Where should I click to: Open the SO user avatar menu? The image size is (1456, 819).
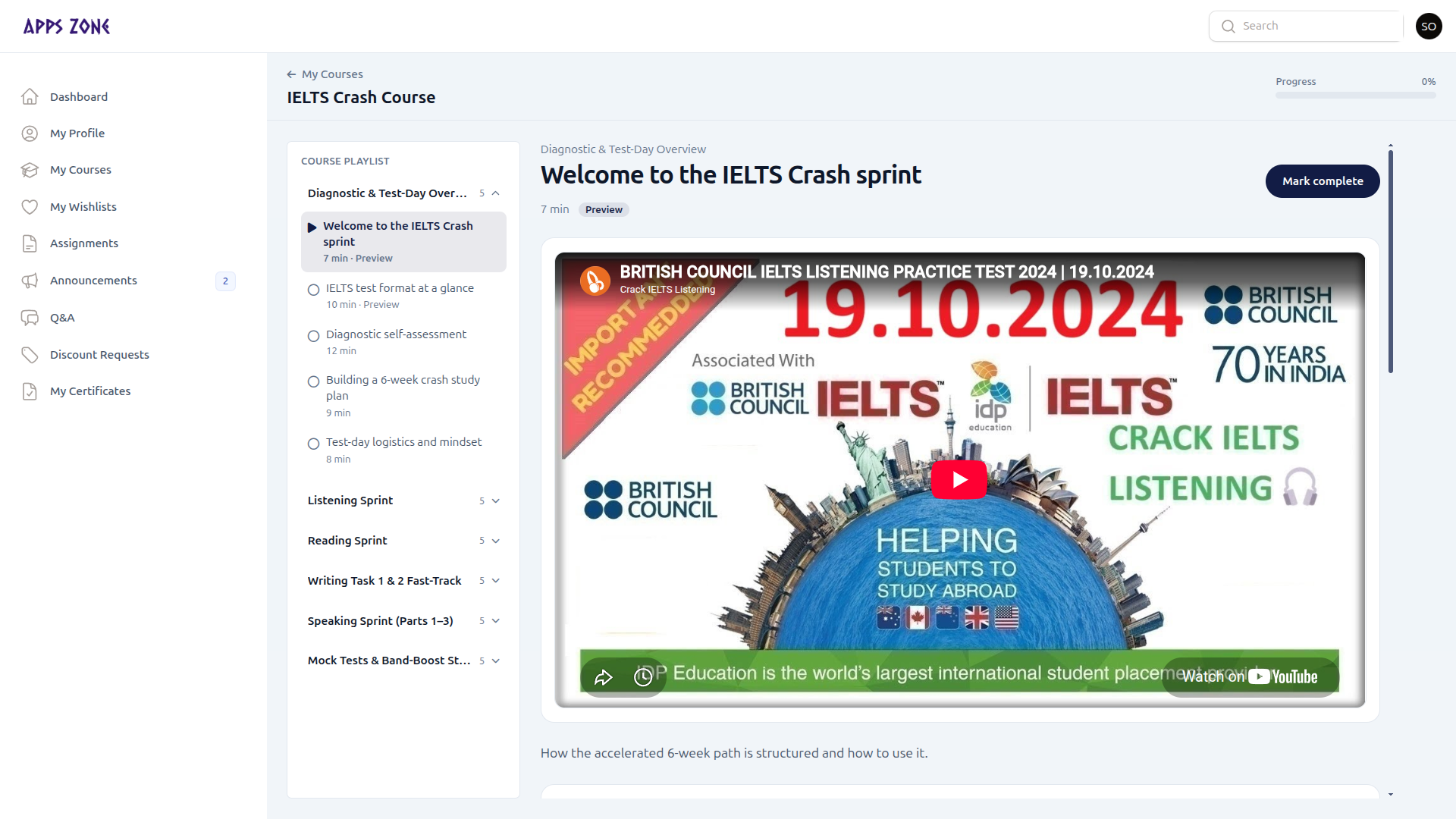1429,27
